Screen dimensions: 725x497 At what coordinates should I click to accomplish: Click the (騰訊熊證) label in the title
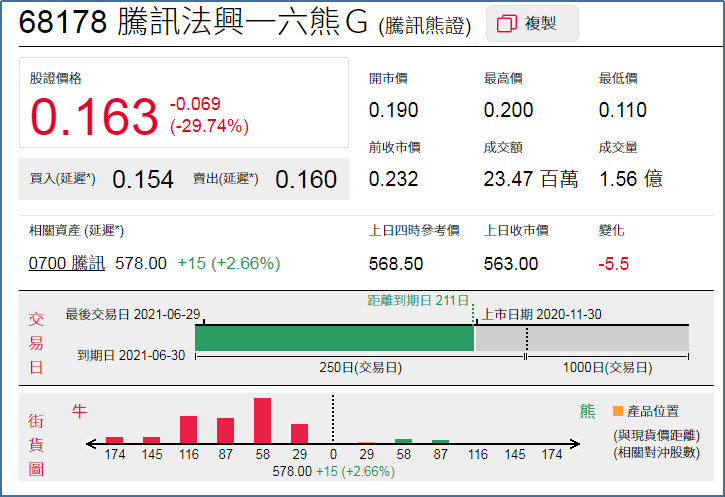coord(425,26)
